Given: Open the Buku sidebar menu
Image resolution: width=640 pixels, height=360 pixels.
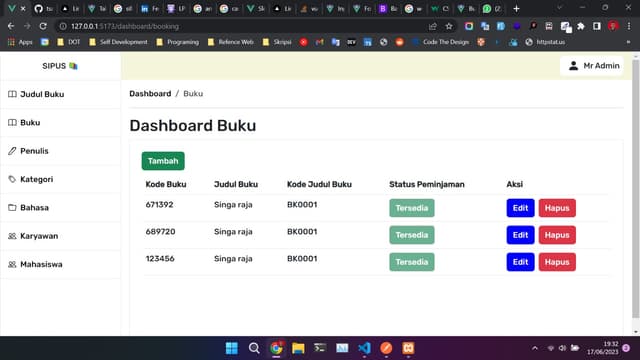Looking at the screenshot, I should click(x=60, y=122).
